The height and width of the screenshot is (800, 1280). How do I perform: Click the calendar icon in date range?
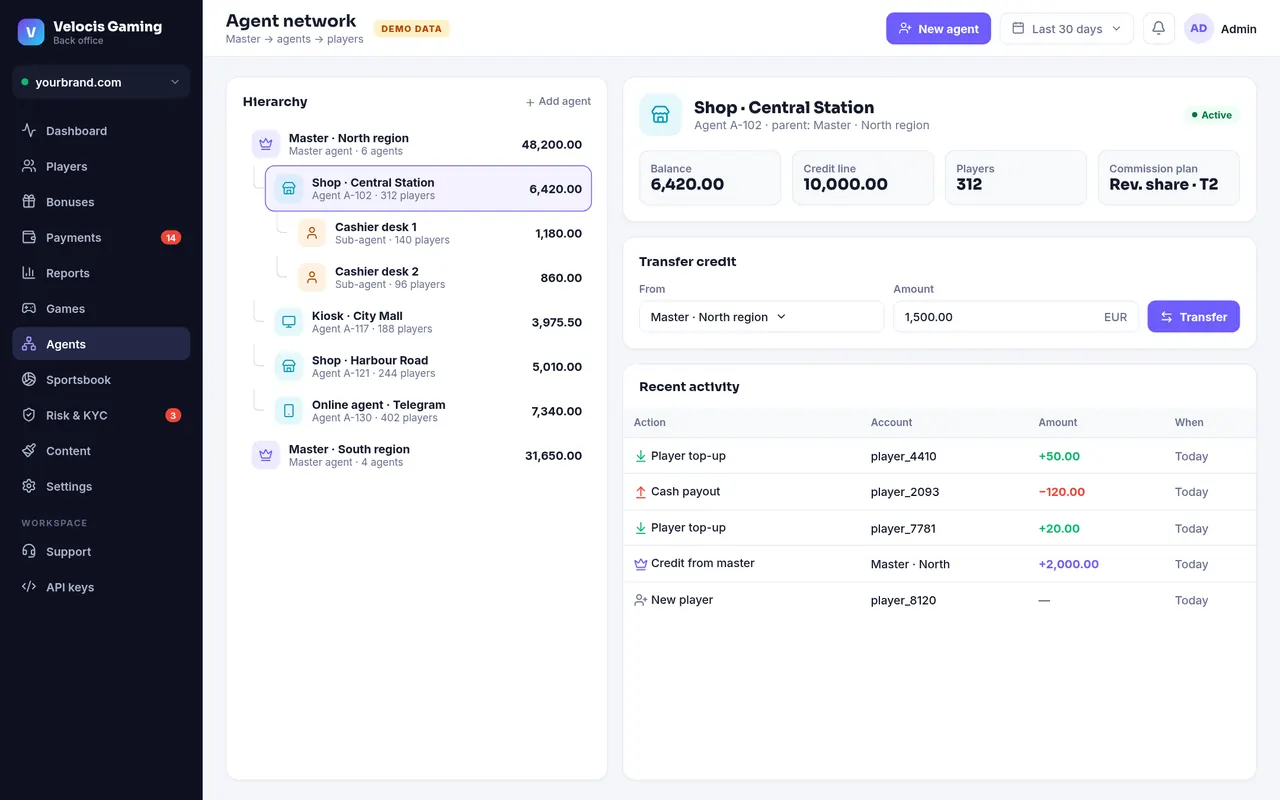click(x=1018, y=28)
